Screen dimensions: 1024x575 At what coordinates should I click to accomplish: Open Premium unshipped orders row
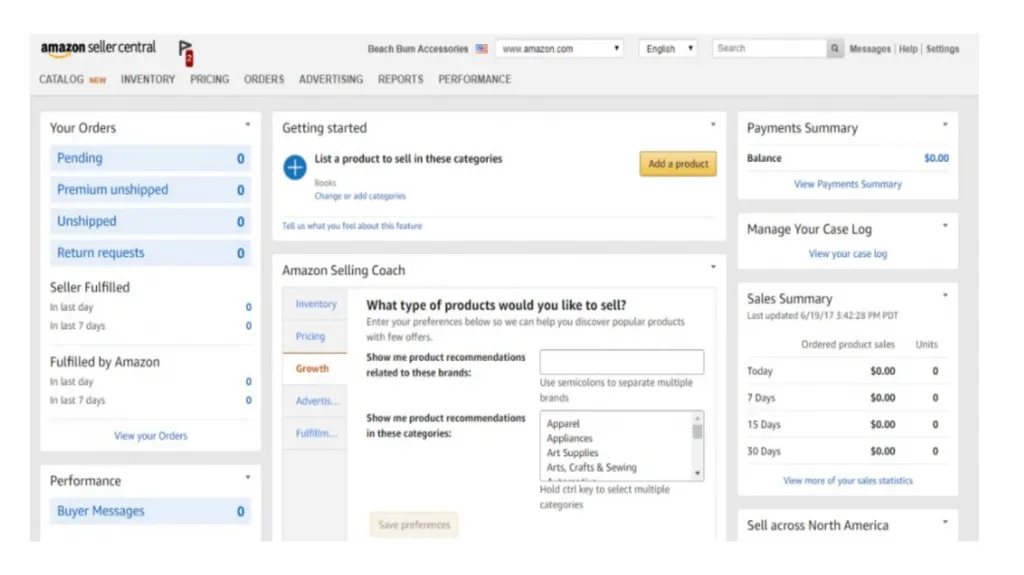pyautogui.click(x=151, y=189)
